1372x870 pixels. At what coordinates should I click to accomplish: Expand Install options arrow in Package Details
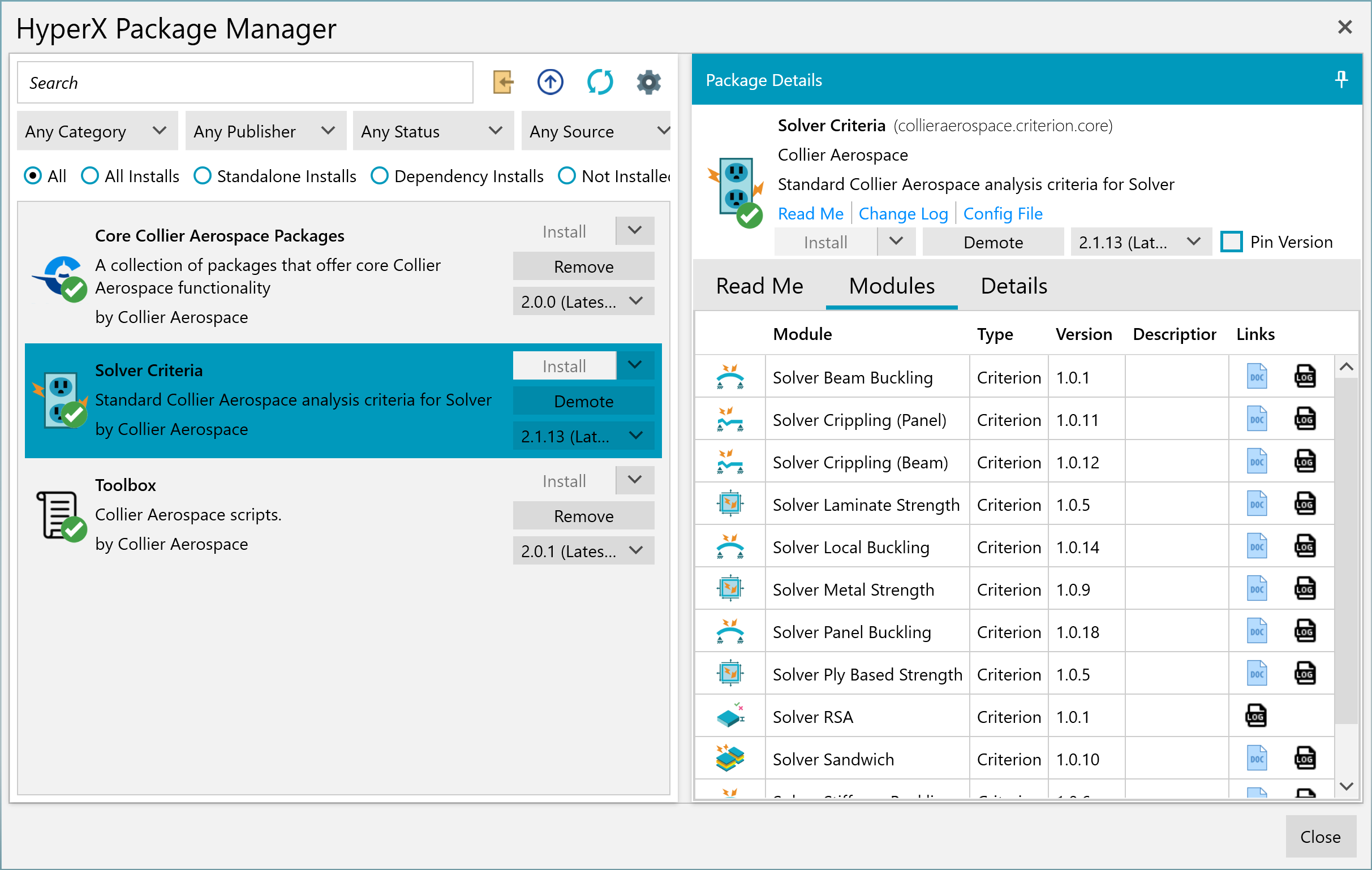coord(896,242)
